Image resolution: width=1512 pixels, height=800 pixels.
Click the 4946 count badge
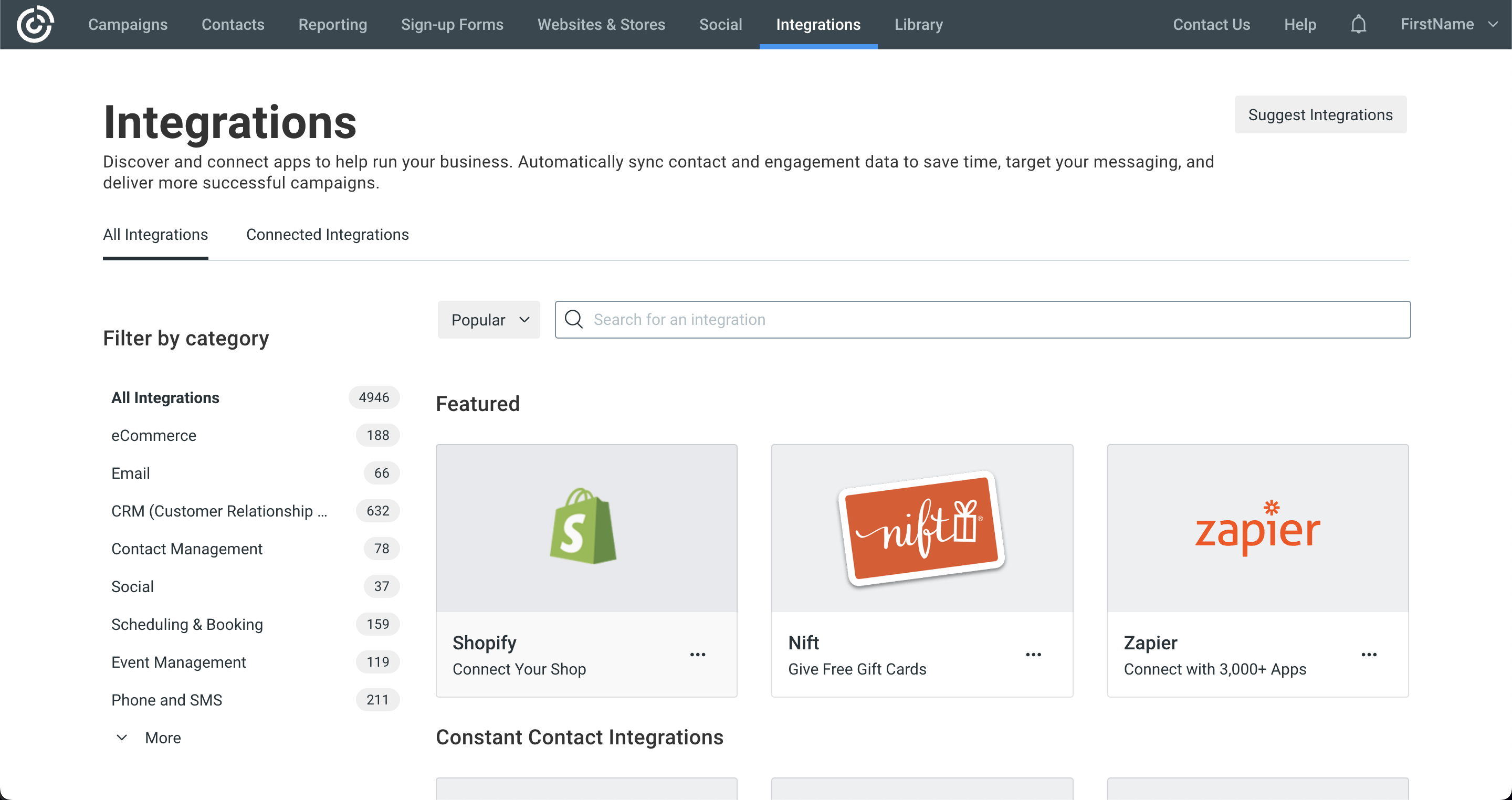pyautogui.click(x=374, y=397)
